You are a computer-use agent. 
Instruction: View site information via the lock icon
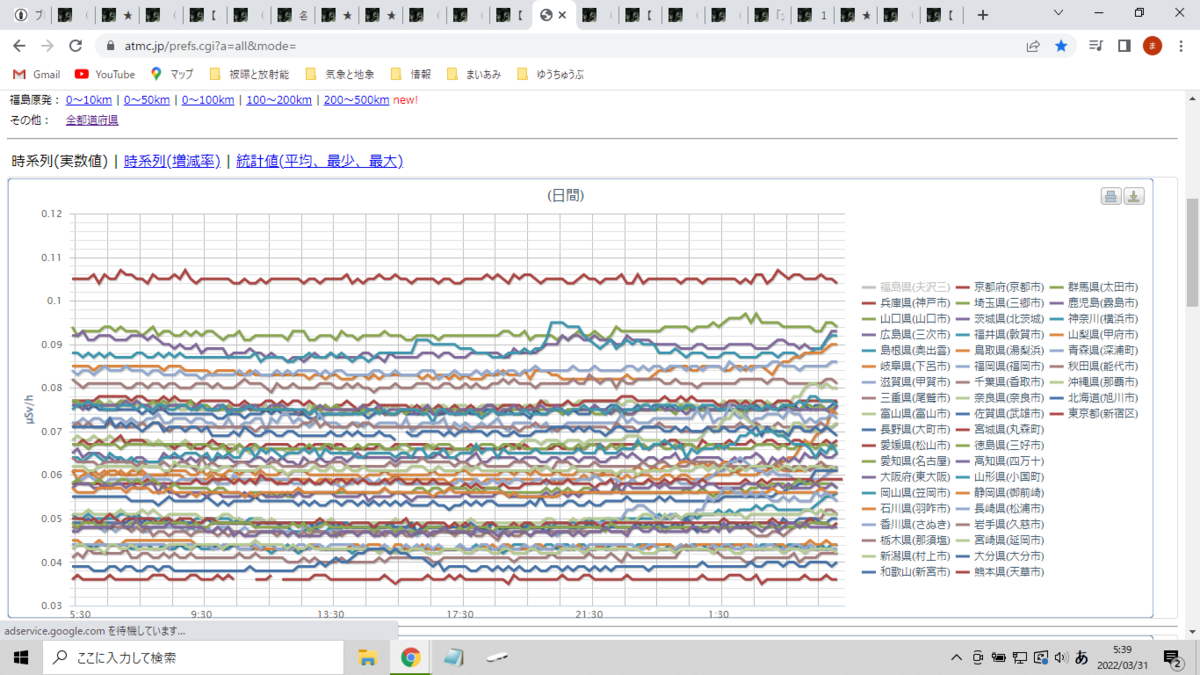(111, 46)
